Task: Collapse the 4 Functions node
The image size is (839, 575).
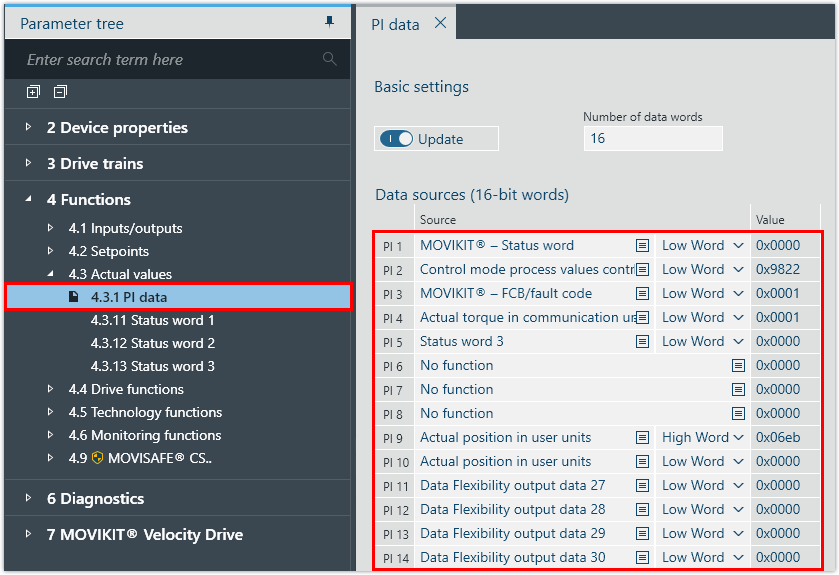Action: [29, 200]
